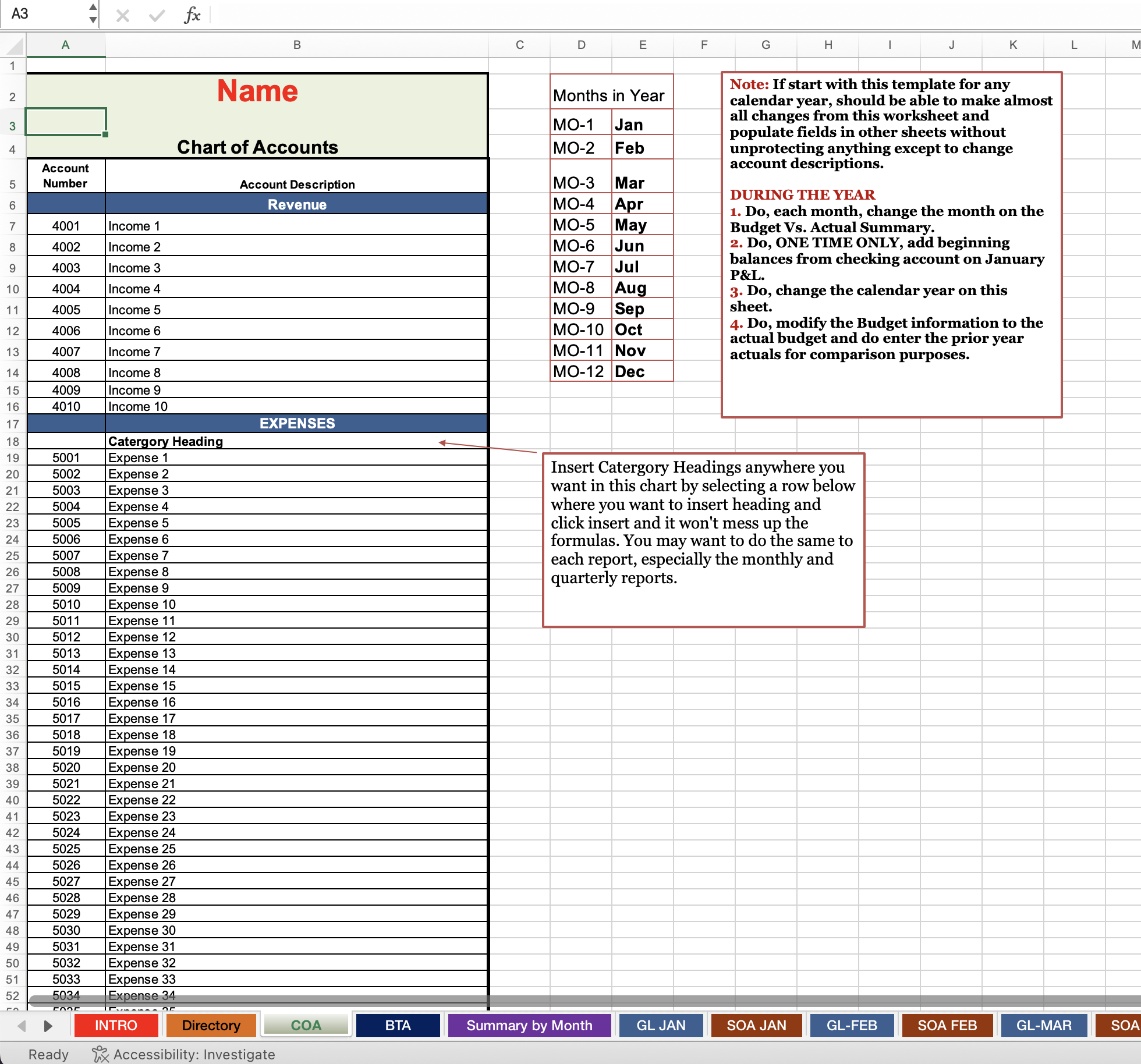
Task: Click account number 5033 cell
Action: point(66,979)
